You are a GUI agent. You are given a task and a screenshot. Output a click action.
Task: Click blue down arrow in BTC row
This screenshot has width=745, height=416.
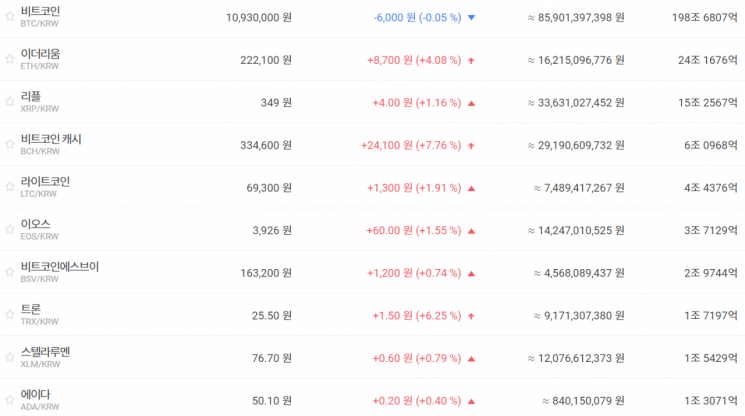click(x=471, y=18)
